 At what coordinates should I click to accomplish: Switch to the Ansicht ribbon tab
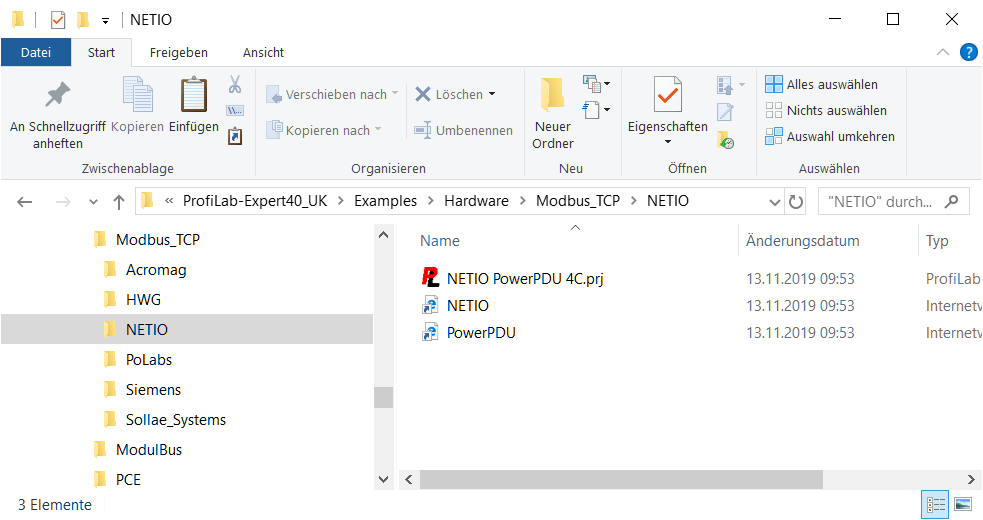tap(263, 53)
